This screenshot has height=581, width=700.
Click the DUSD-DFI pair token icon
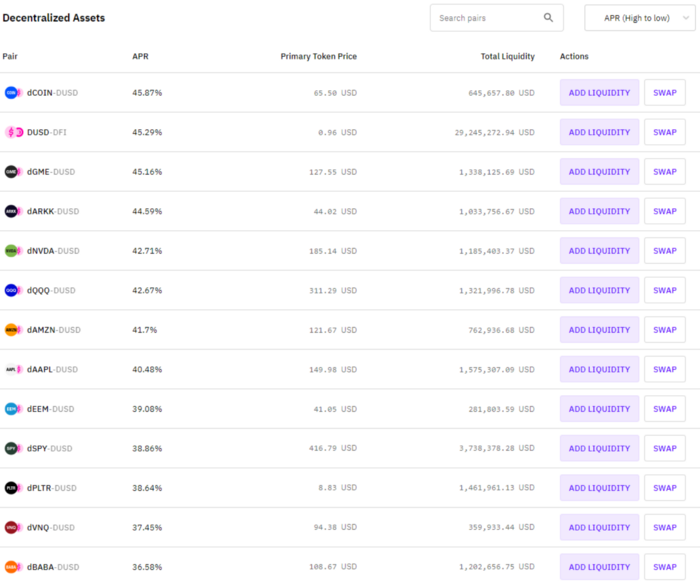(x=13, y=132)
